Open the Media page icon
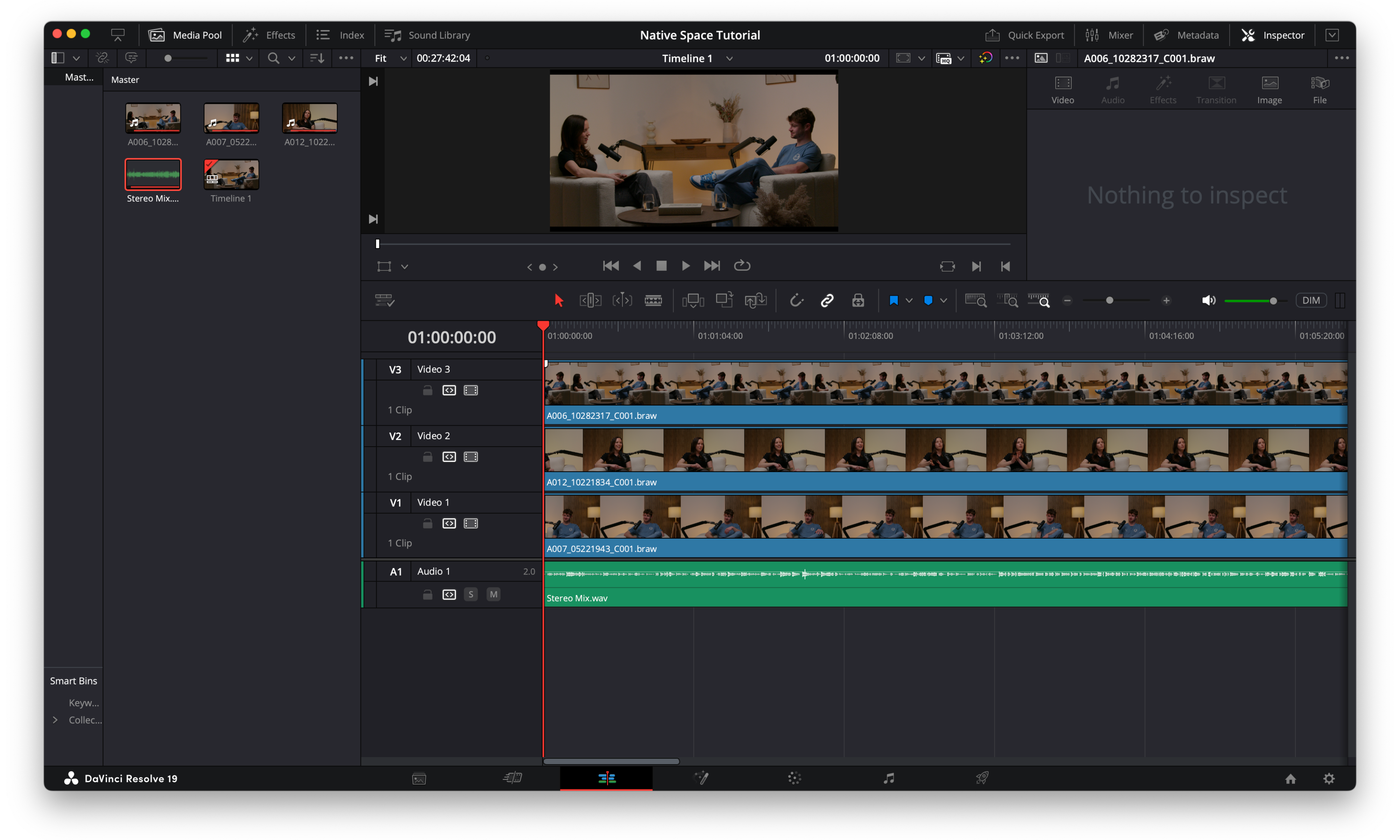Screen dimensions: 1400x840 click(x=419, y=778)
